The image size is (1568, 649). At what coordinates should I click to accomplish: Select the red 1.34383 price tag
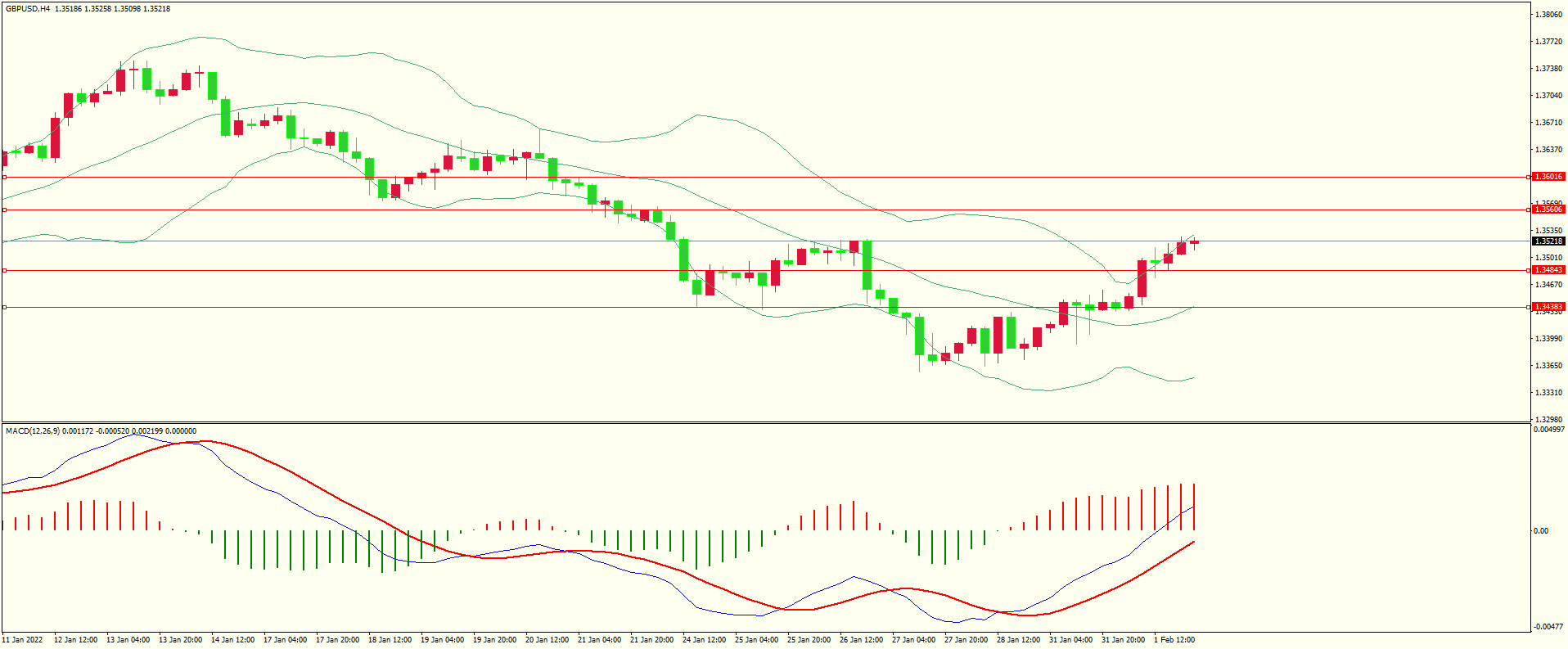click(1548, 307)
